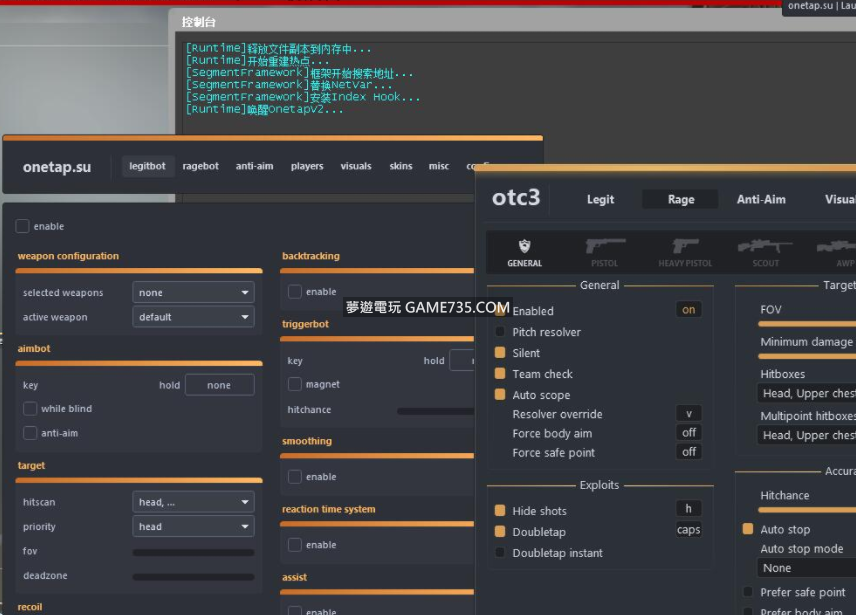
Task: Open the onetap anti-aim tab
Action: [x=254, y=166]
